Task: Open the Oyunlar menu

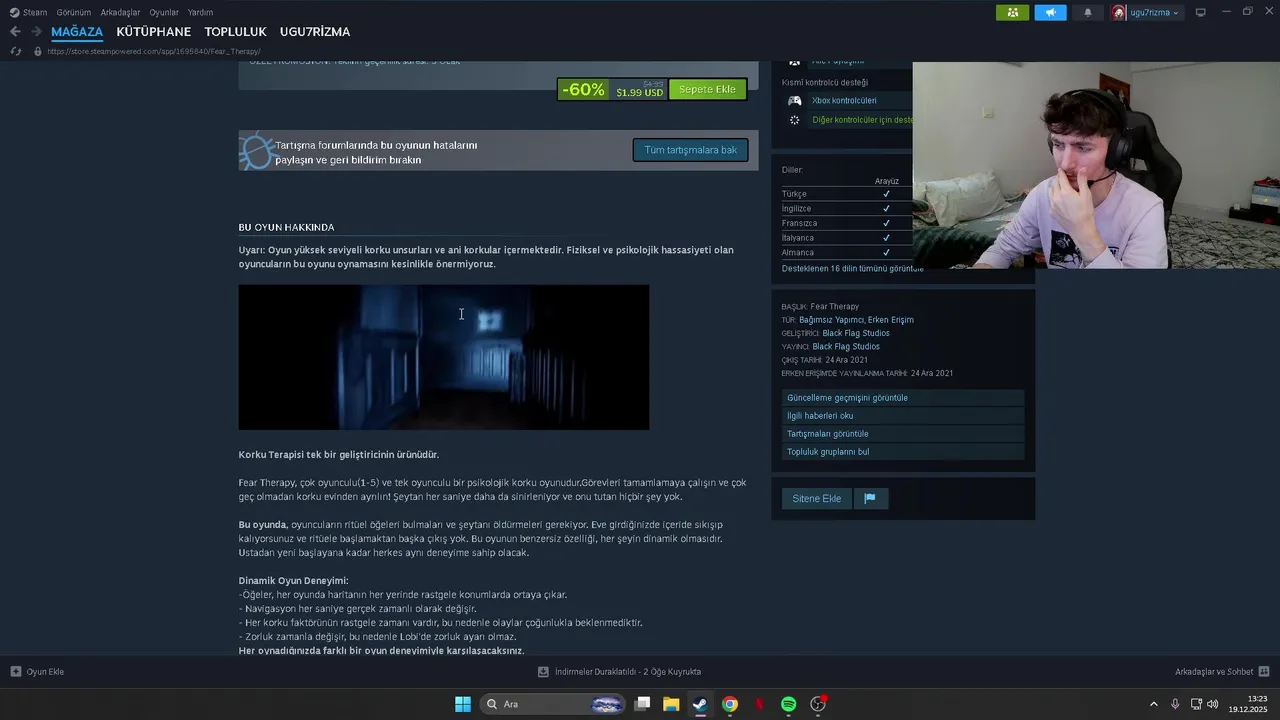Action: click(x=164, y=12)
